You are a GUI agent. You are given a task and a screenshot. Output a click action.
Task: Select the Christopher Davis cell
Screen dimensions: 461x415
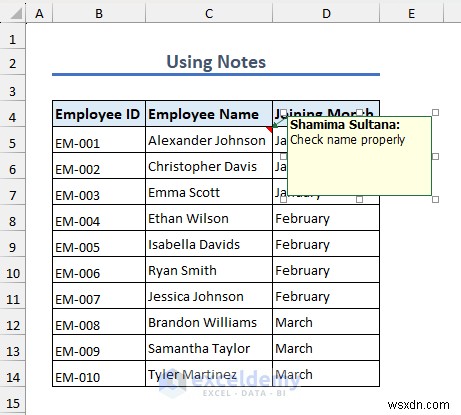point(209,166)
